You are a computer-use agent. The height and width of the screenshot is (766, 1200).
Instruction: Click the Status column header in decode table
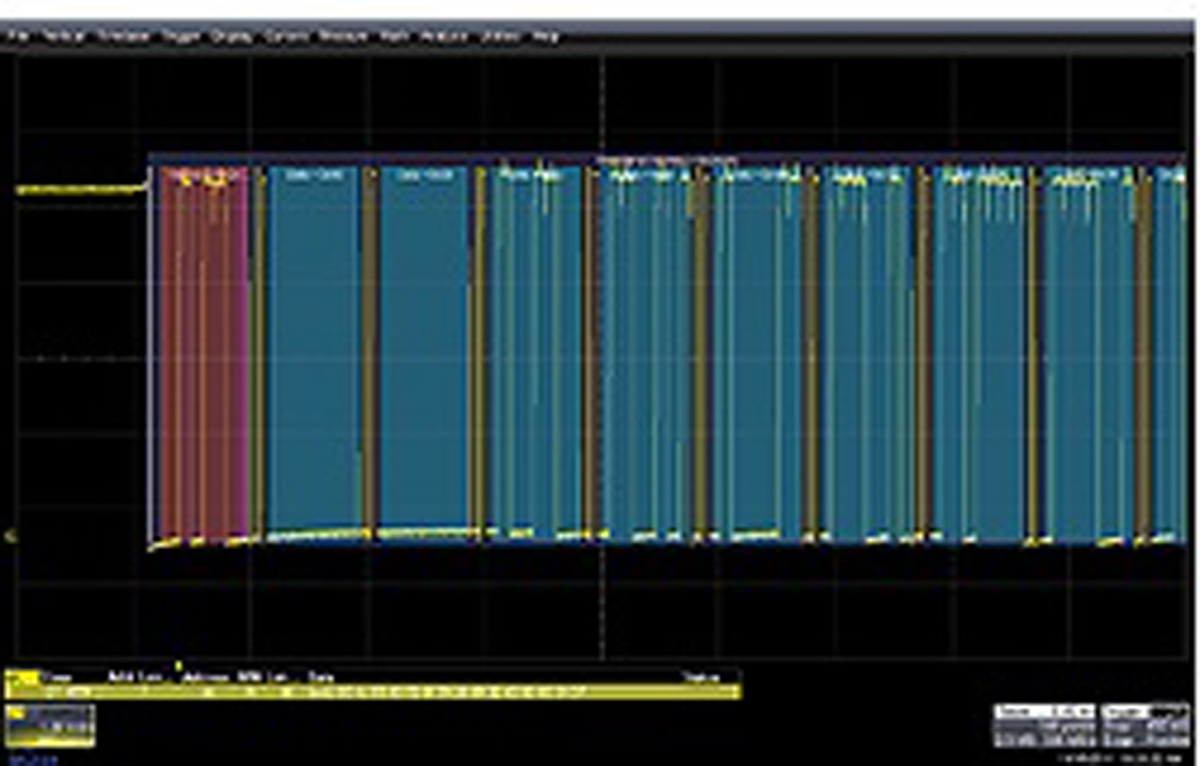pos(701,677)
